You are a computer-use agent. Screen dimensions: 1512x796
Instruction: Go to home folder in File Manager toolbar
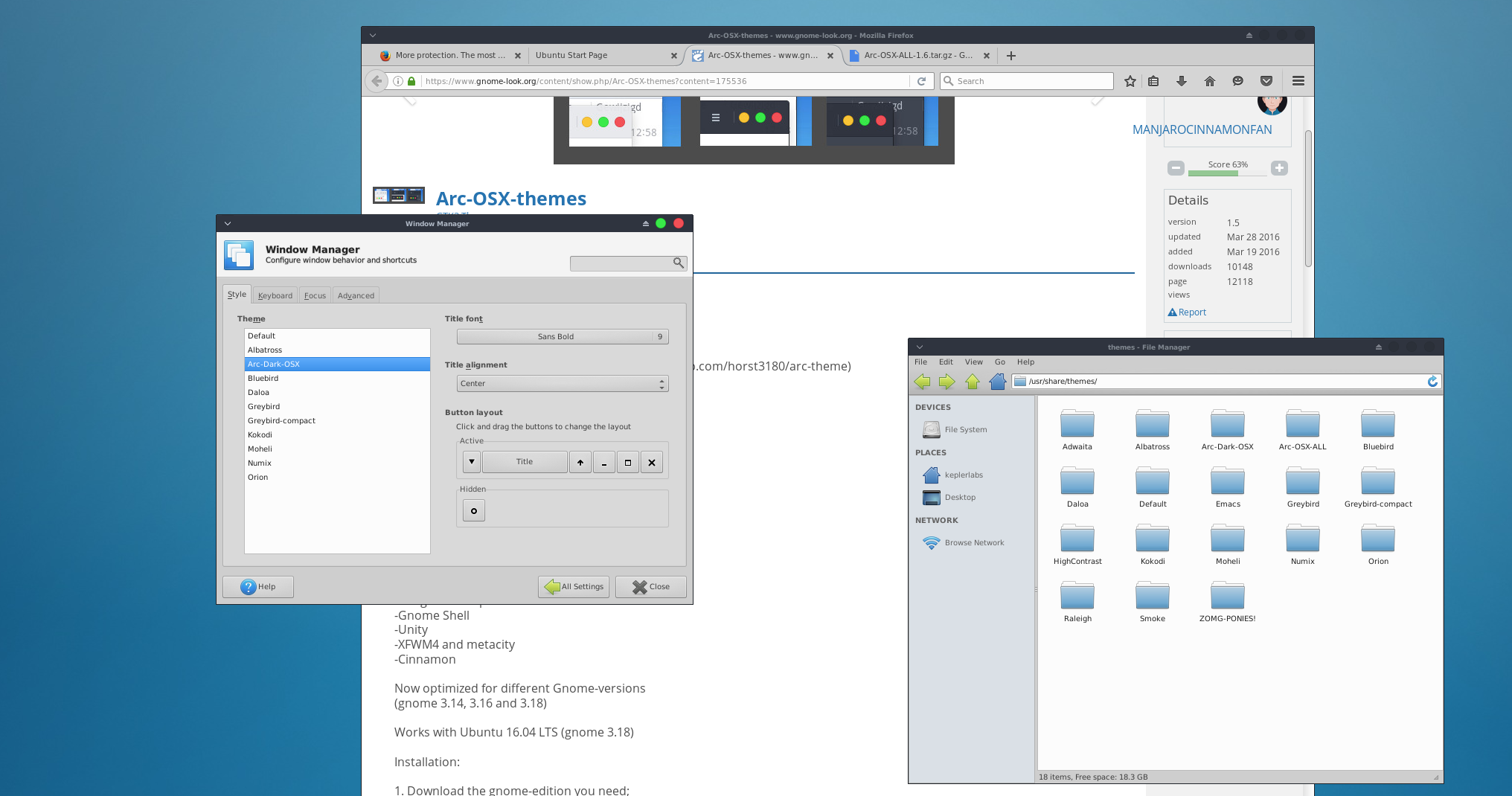[998, 382]
